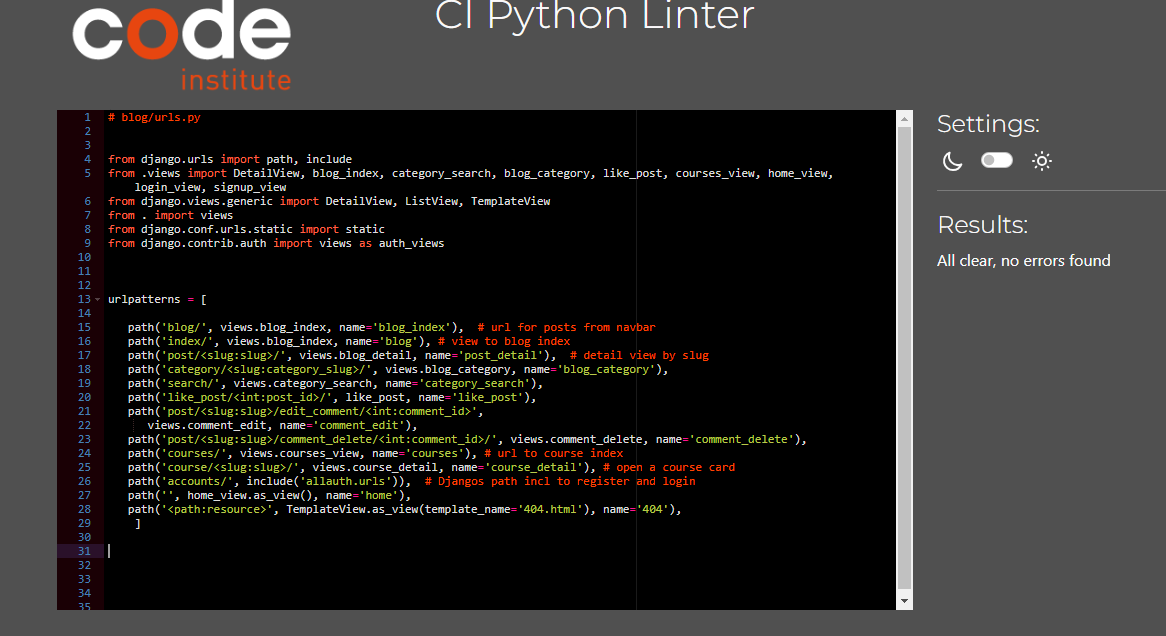Click the sun light mode icon
This screenshot has width=1166, height=636.
tap(1042, 161)
